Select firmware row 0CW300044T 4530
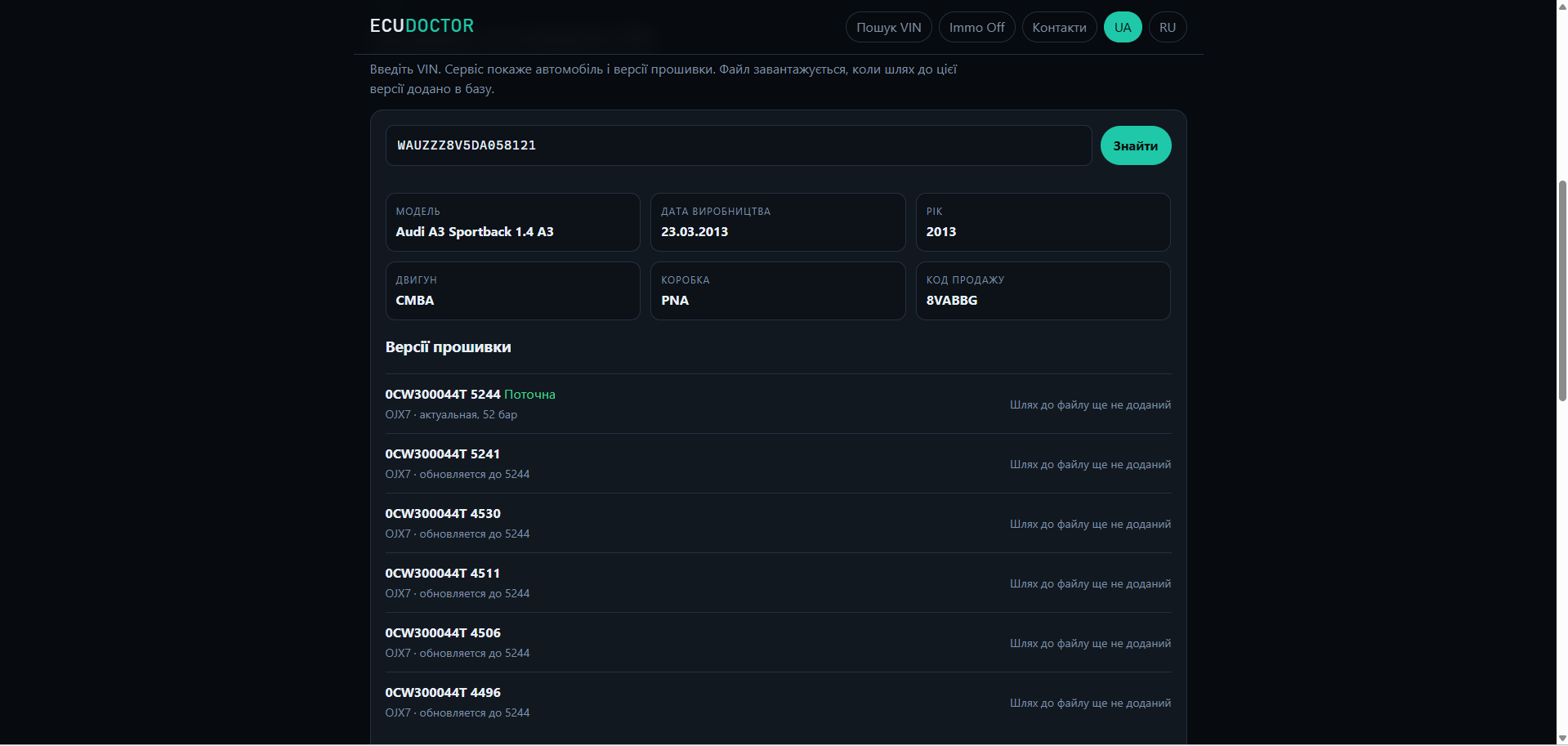The width and height of the screenshot is (1568, 746). 778,524
